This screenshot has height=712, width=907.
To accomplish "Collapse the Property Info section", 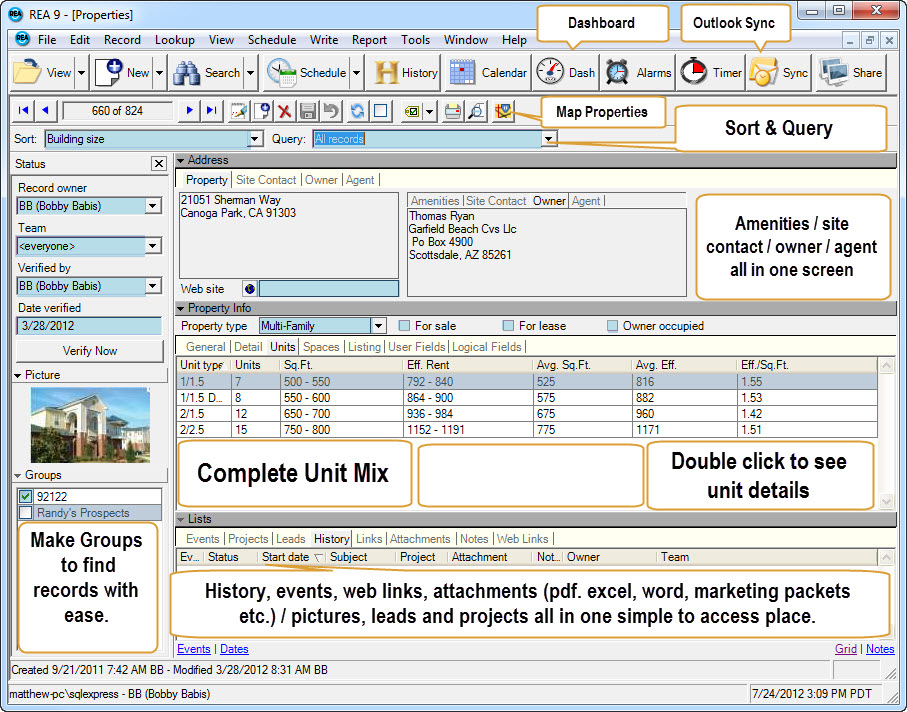I will [x=180, y=308].
